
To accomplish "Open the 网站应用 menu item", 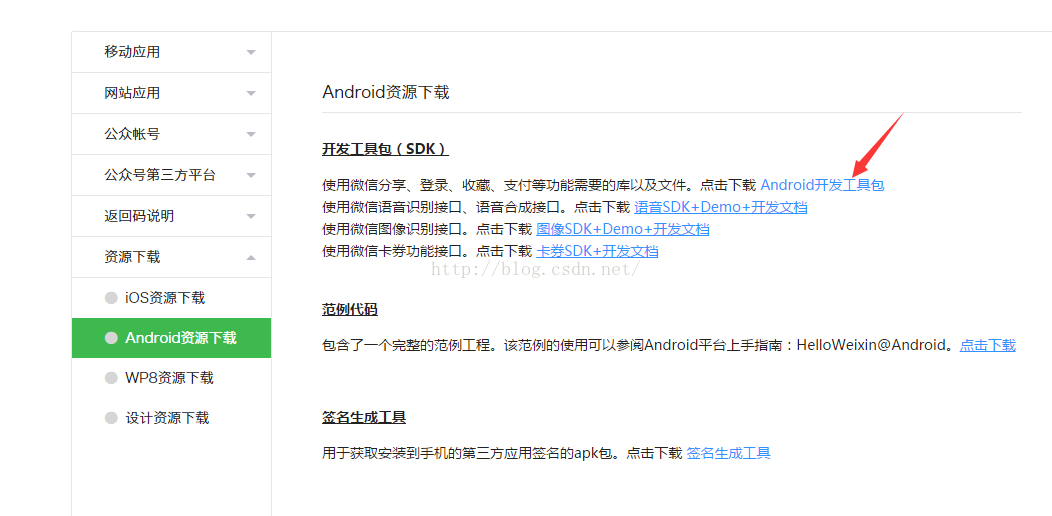I will (x=172, y=93).
